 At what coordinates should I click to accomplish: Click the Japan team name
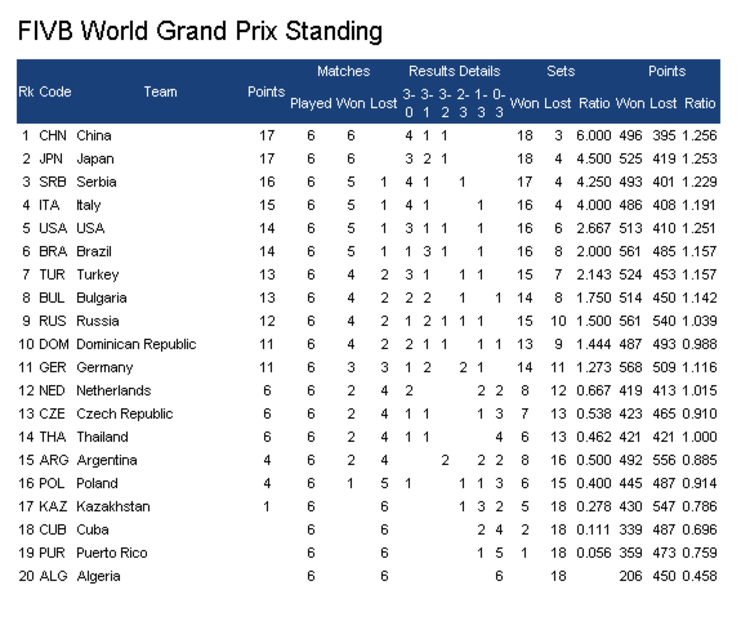[x=95, y=159]
